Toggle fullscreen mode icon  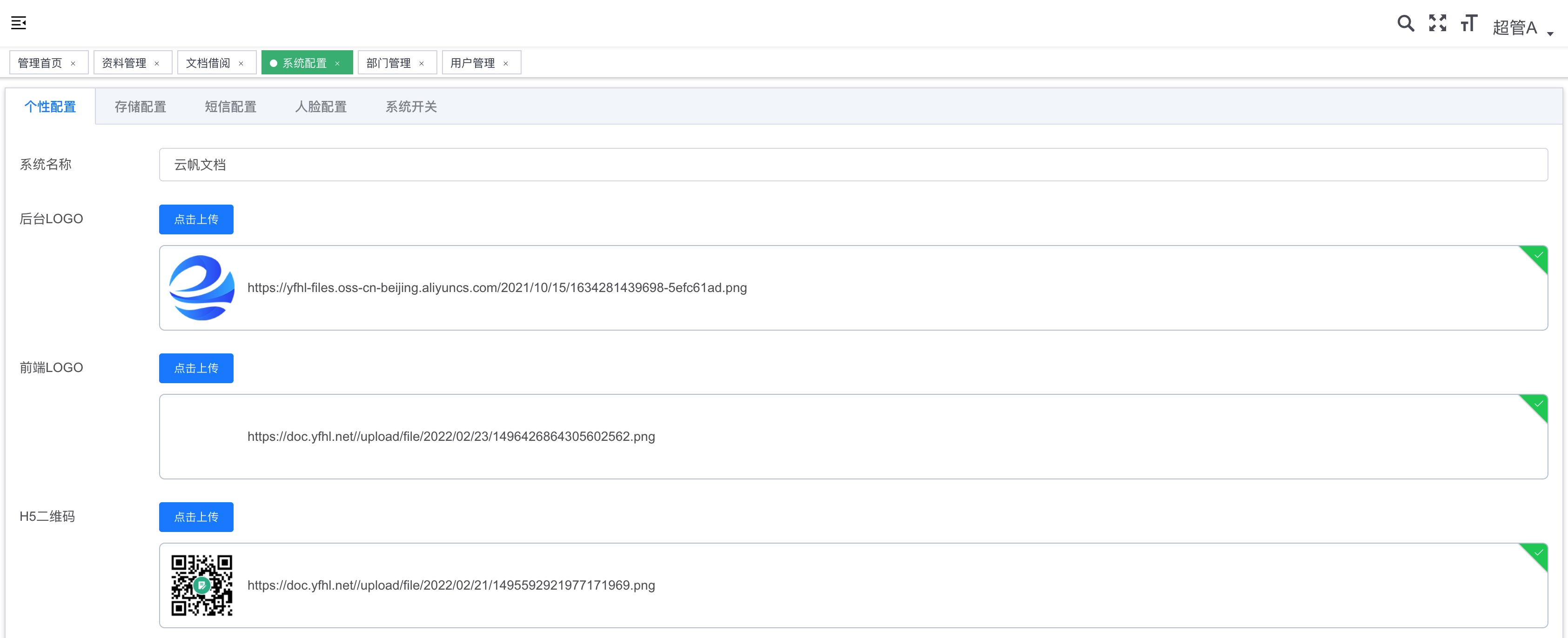click(1438, 23)
